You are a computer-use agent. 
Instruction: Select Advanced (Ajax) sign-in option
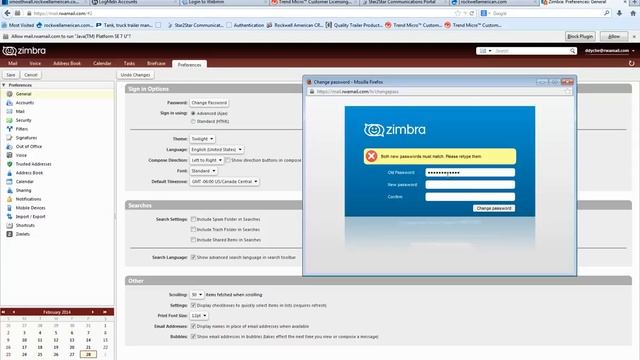(193, 113)
